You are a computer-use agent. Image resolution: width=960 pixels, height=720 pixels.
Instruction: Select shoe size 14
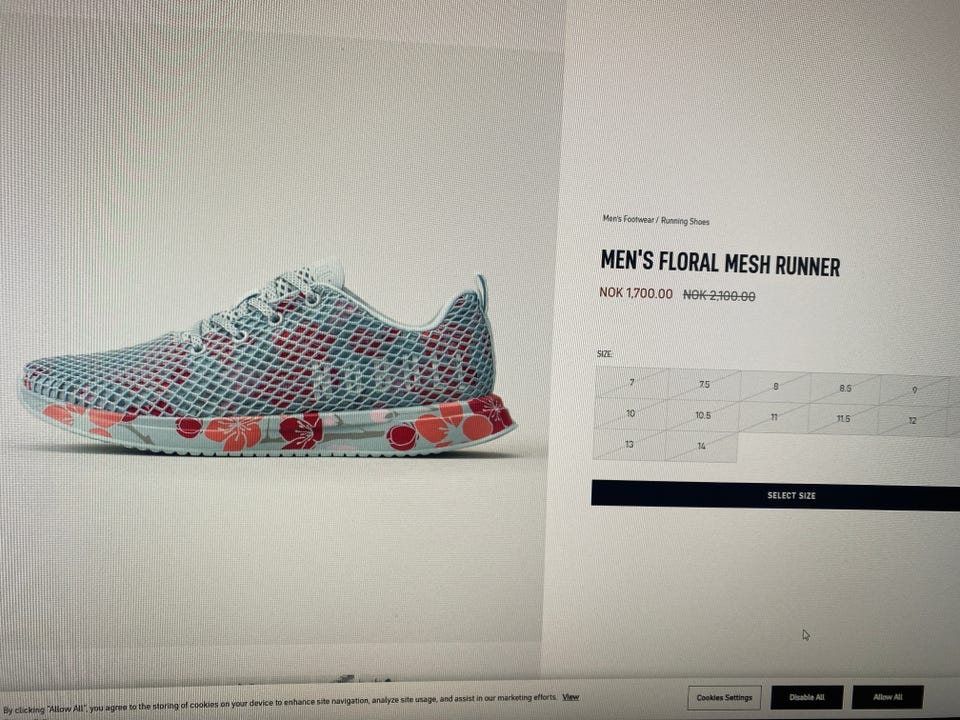click(702, 446)
